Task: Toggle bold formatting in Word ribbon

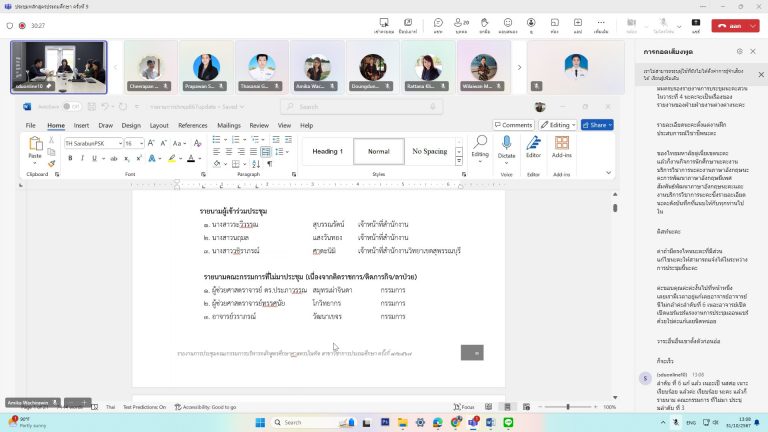Action: coord(69,158)
